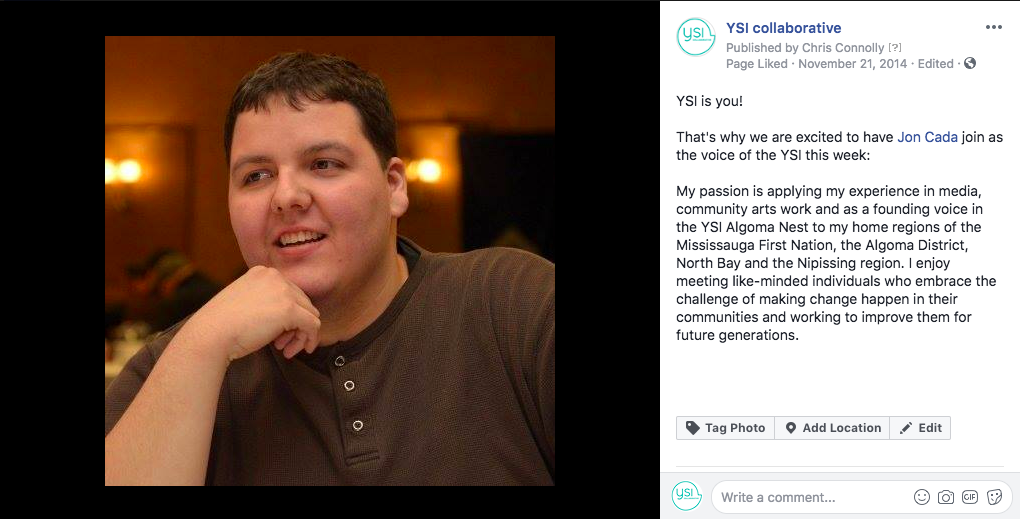The image size is (1020, 519).
Task: Click the globe public privacy icon
Action: (970, 63)
